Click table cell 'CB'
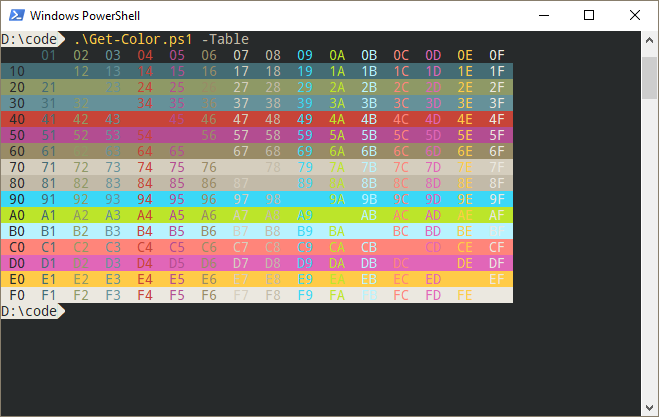659x417 pixels. click(x=369, y=247)
